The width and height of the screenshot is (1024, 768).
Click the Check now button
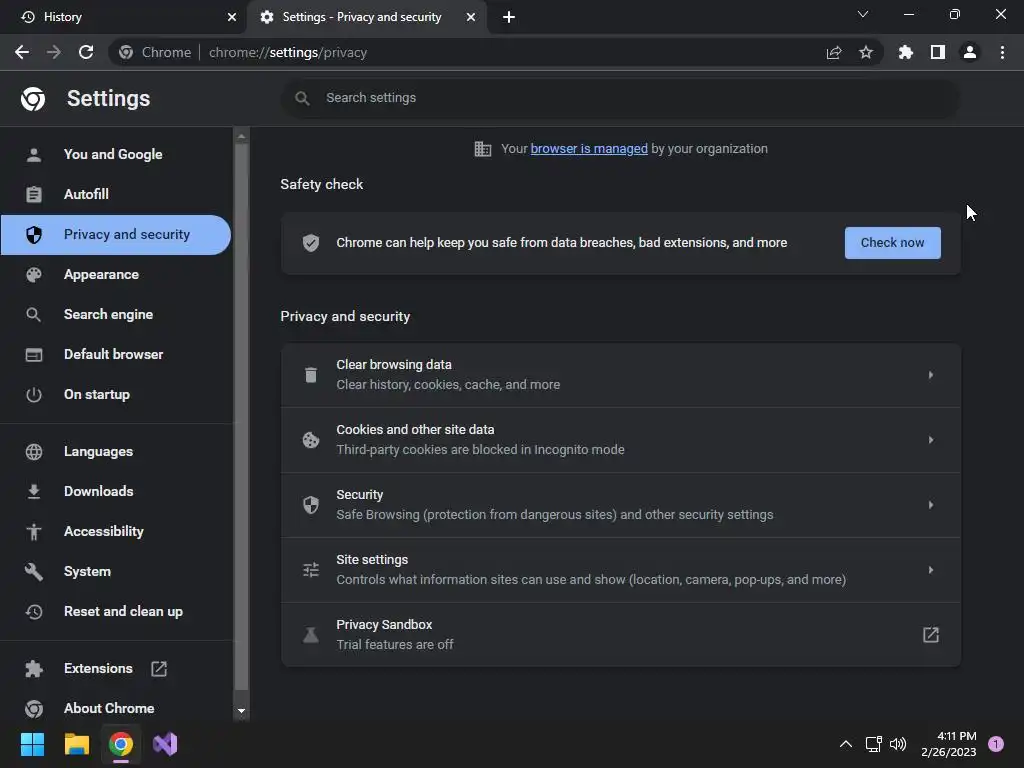click(x=893, y=243)
